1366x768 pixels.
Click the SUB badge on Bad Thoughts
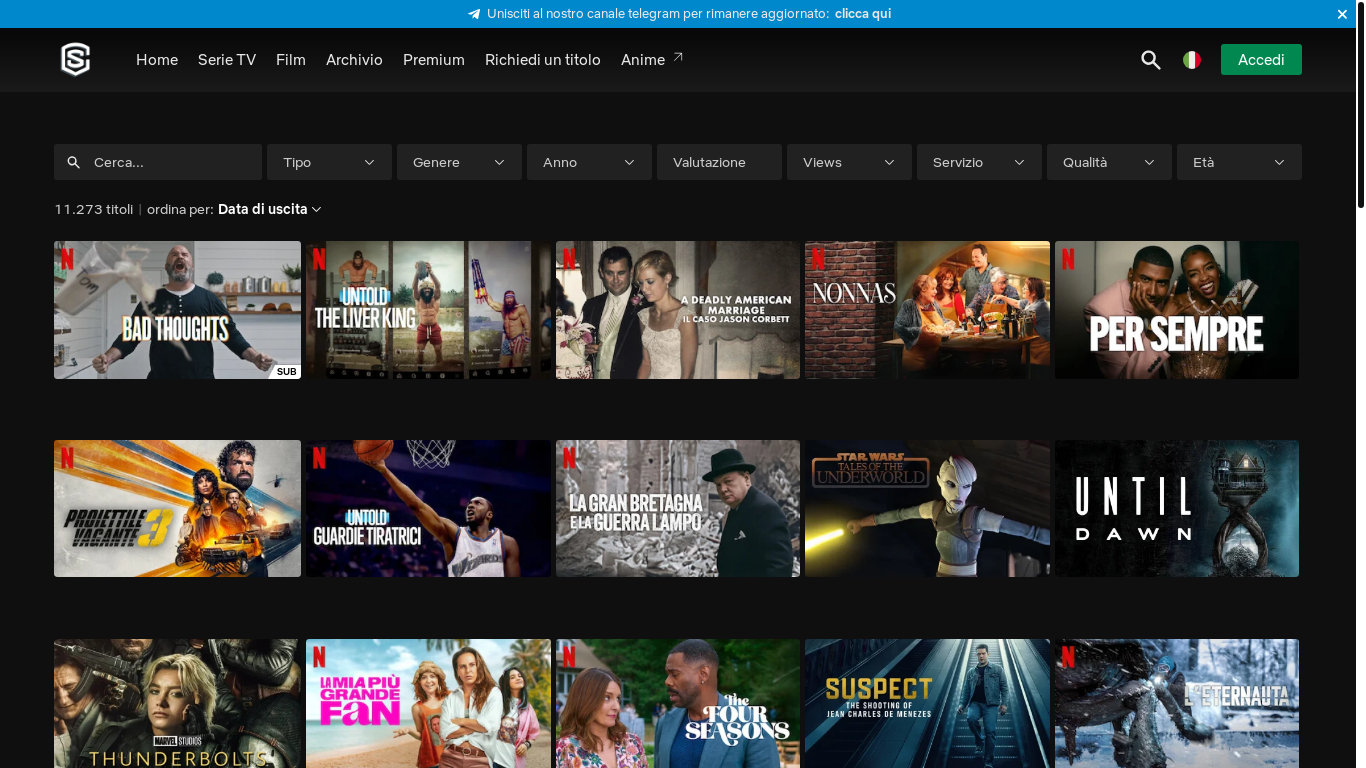point(287,371)
